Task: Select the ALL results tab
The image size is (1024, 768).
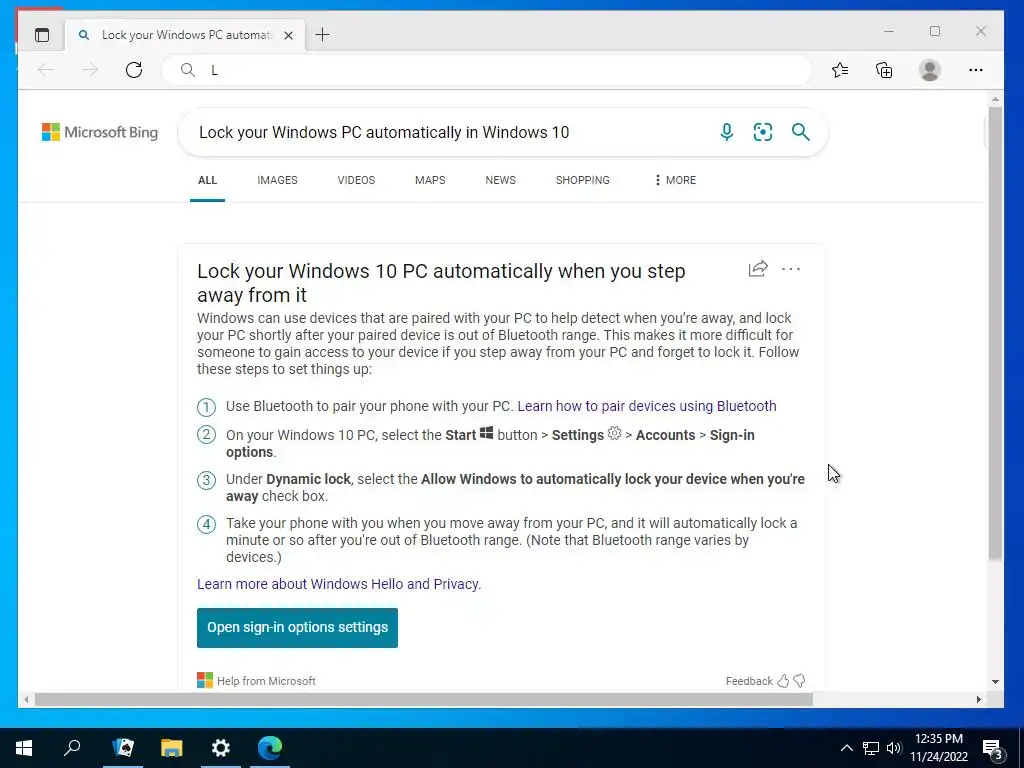Action: coord(208,180)
